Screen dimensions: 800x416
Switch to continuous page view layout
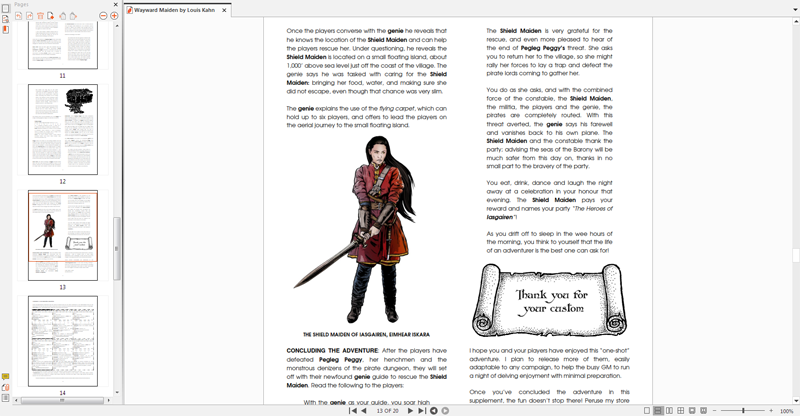[x=659, y=411]
